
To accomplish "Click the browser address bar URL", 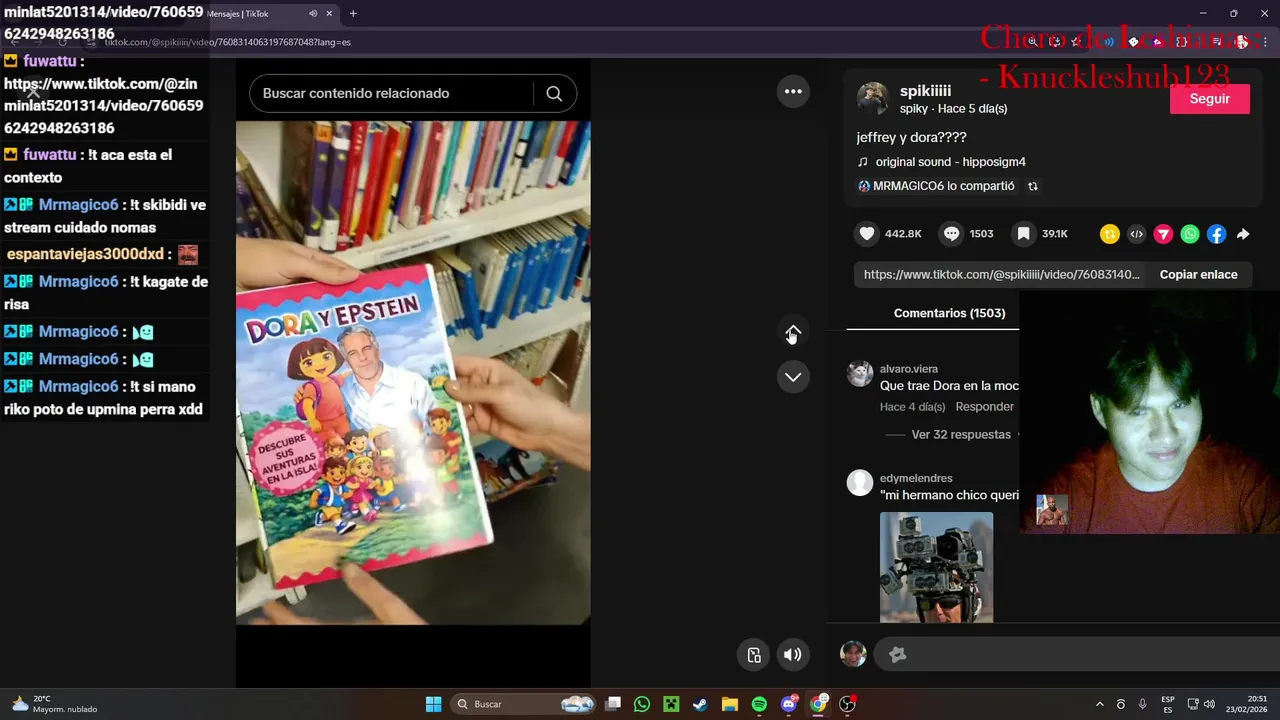I will [x=227, y=42].
